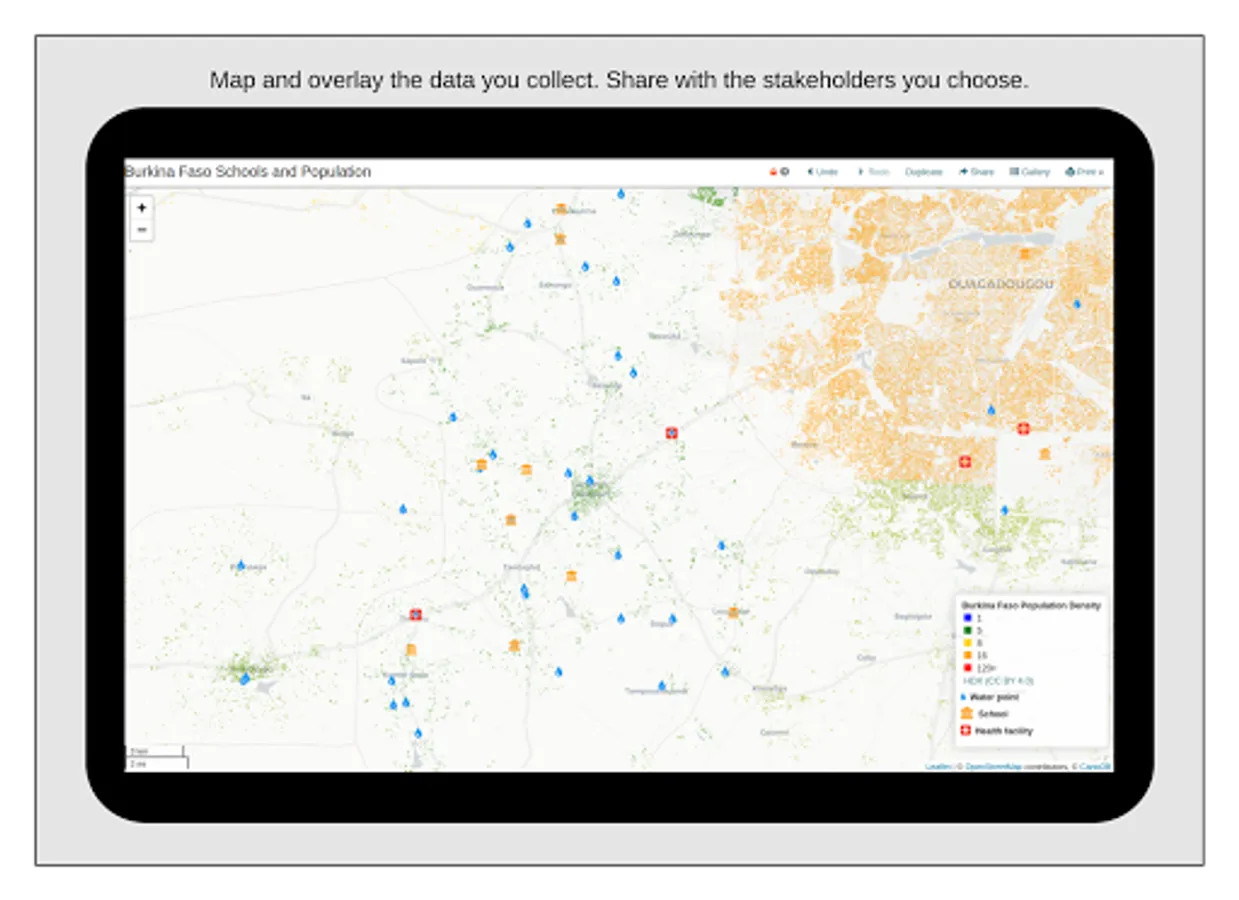Viewport: 1239px width, 900px height.
Task: Zoom out with the minus button
Action: (142, 230)
